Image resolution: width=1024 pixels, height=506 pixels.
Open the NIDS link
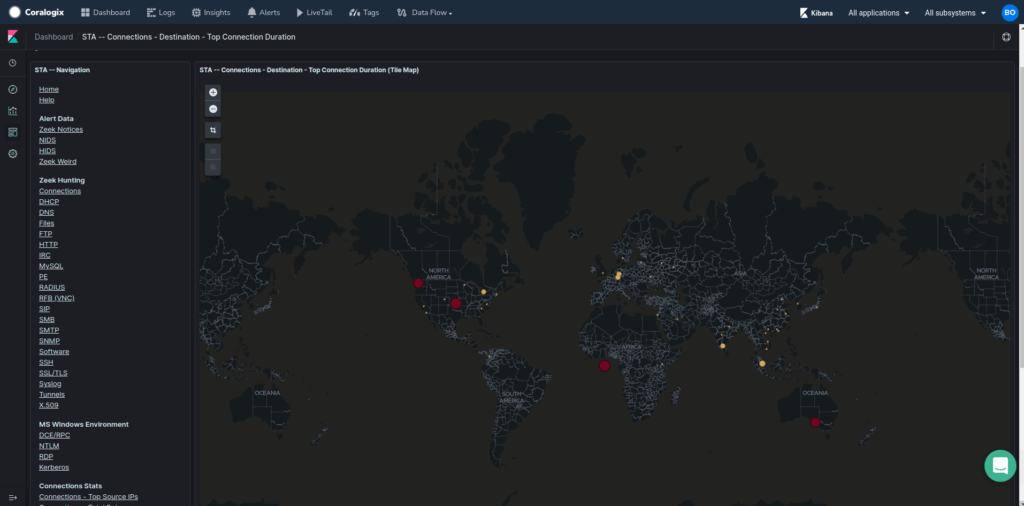pos(48,140)
